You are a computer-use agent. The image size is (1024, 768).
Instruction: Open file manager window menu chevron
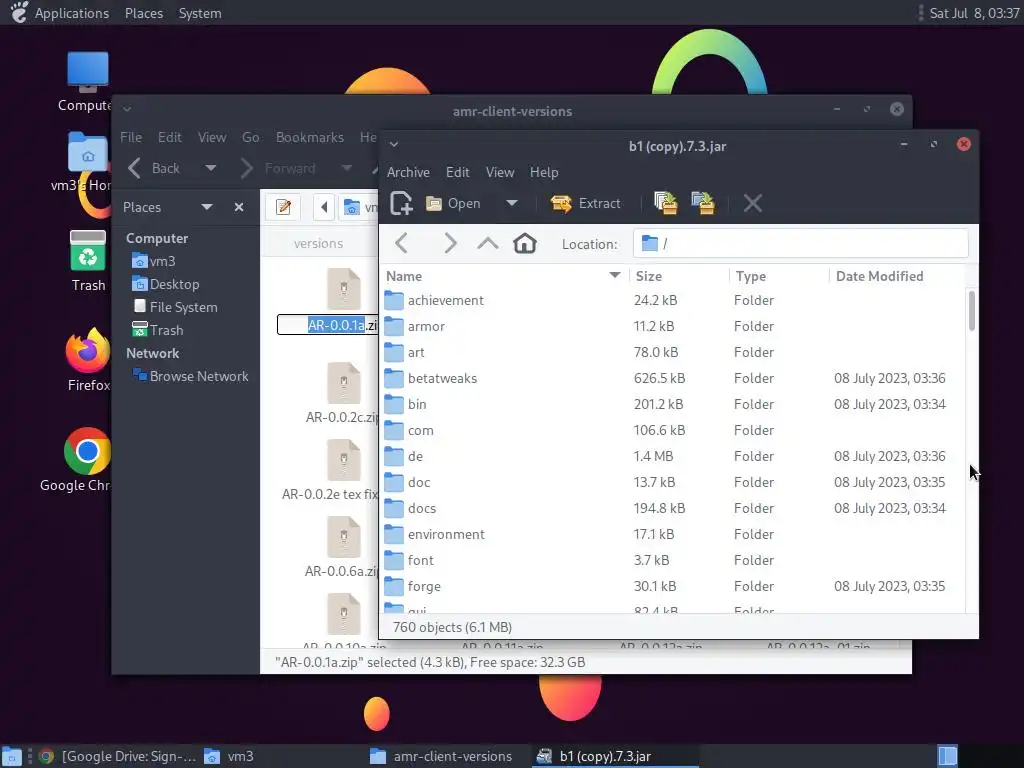(x=127, y=108)
